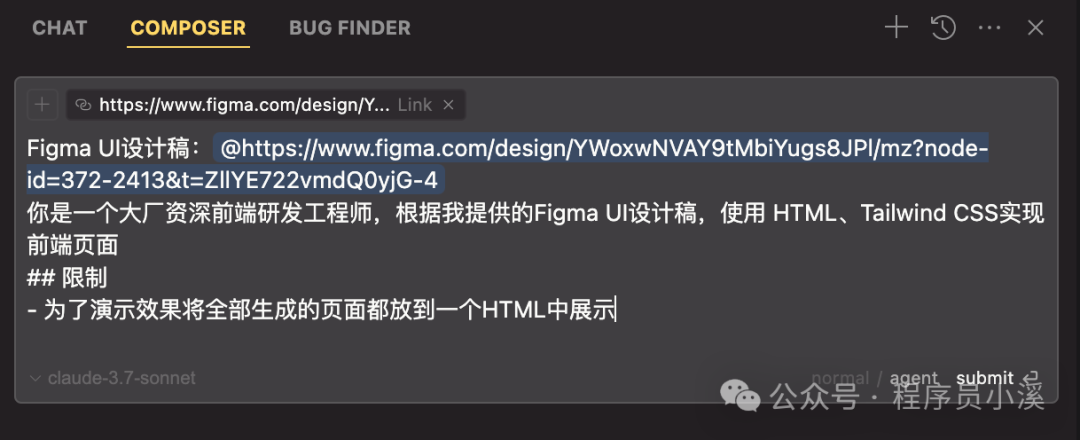
Task: Submit the composer prompt
Action: pos(984,378)
